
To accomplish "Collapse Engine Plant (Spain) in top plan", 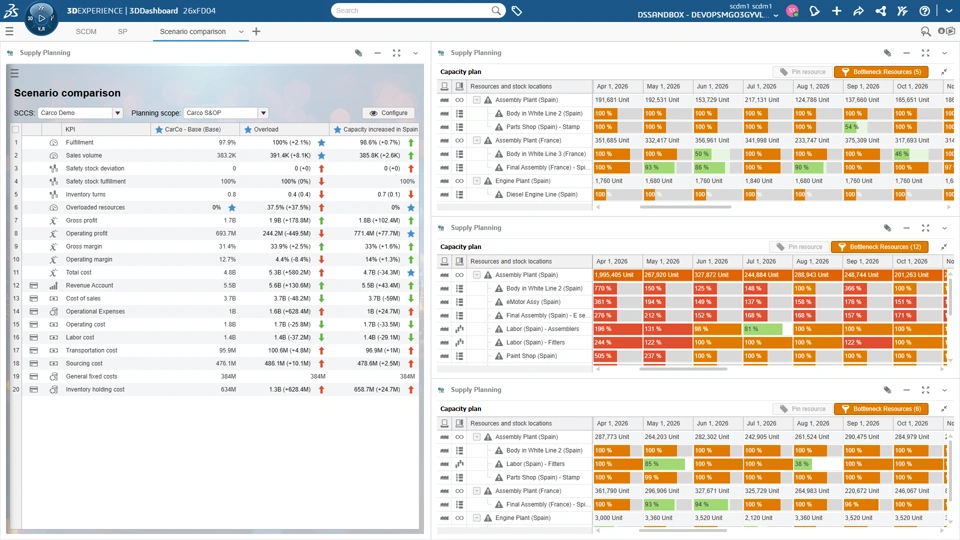I will tap(476, 181).
